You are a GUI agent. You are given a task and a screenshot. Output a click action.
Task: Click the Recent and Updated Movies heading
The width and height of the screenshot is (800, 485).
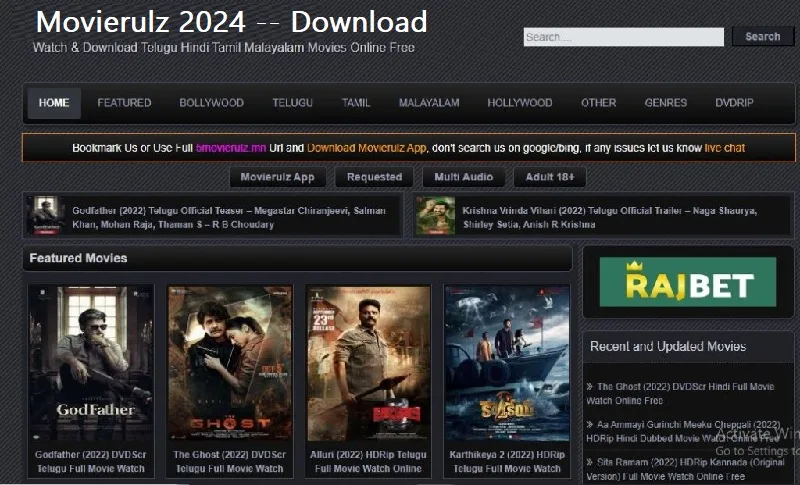[668, 347]
